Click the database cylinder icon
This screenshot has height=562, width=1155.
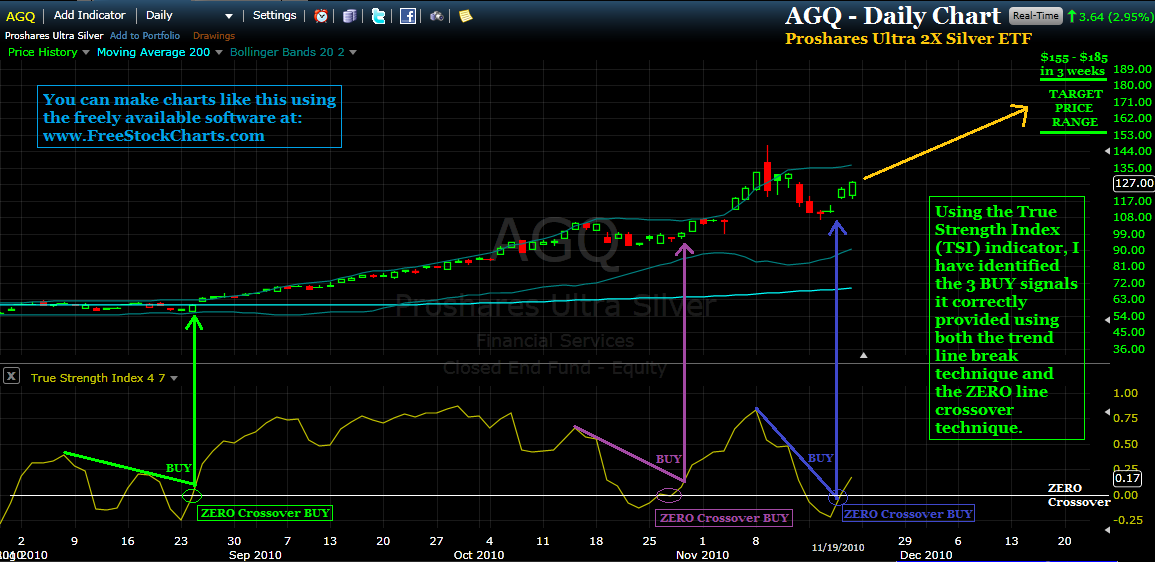(350, 15)
